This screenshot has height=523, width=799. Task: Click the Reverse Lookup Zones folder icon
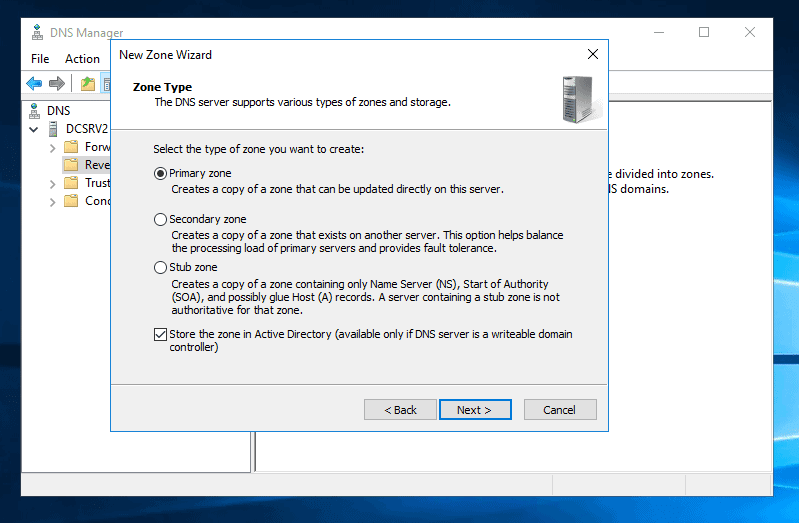[71, 165]
